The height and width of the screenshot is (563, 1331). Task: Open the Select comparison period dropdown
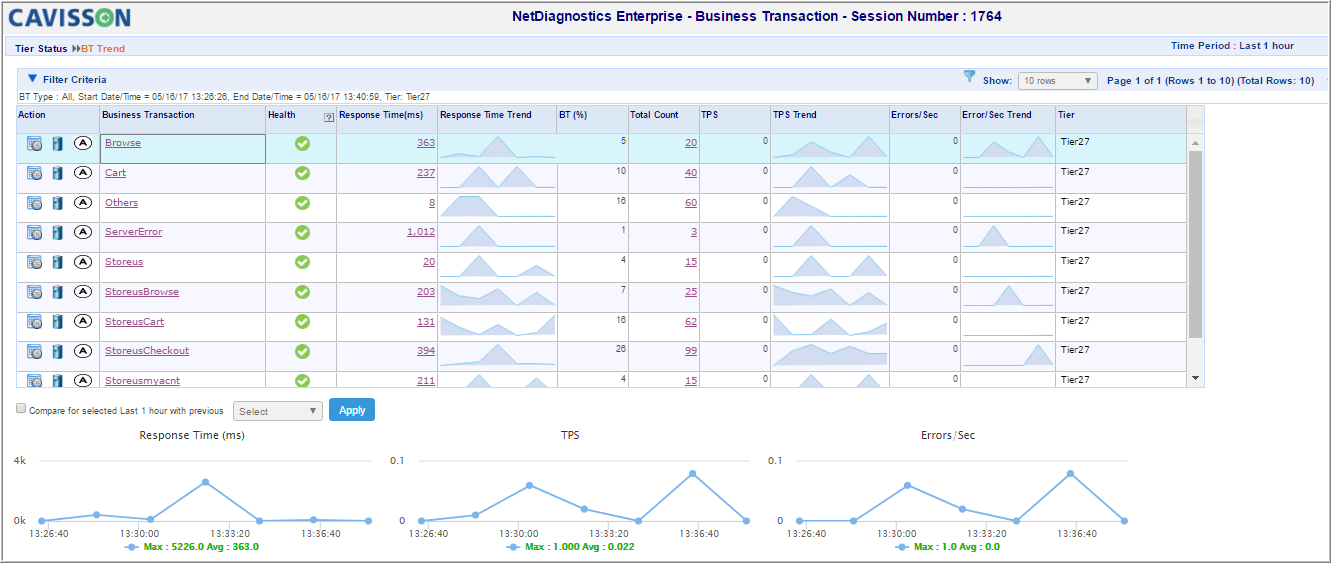coord(278,411)
